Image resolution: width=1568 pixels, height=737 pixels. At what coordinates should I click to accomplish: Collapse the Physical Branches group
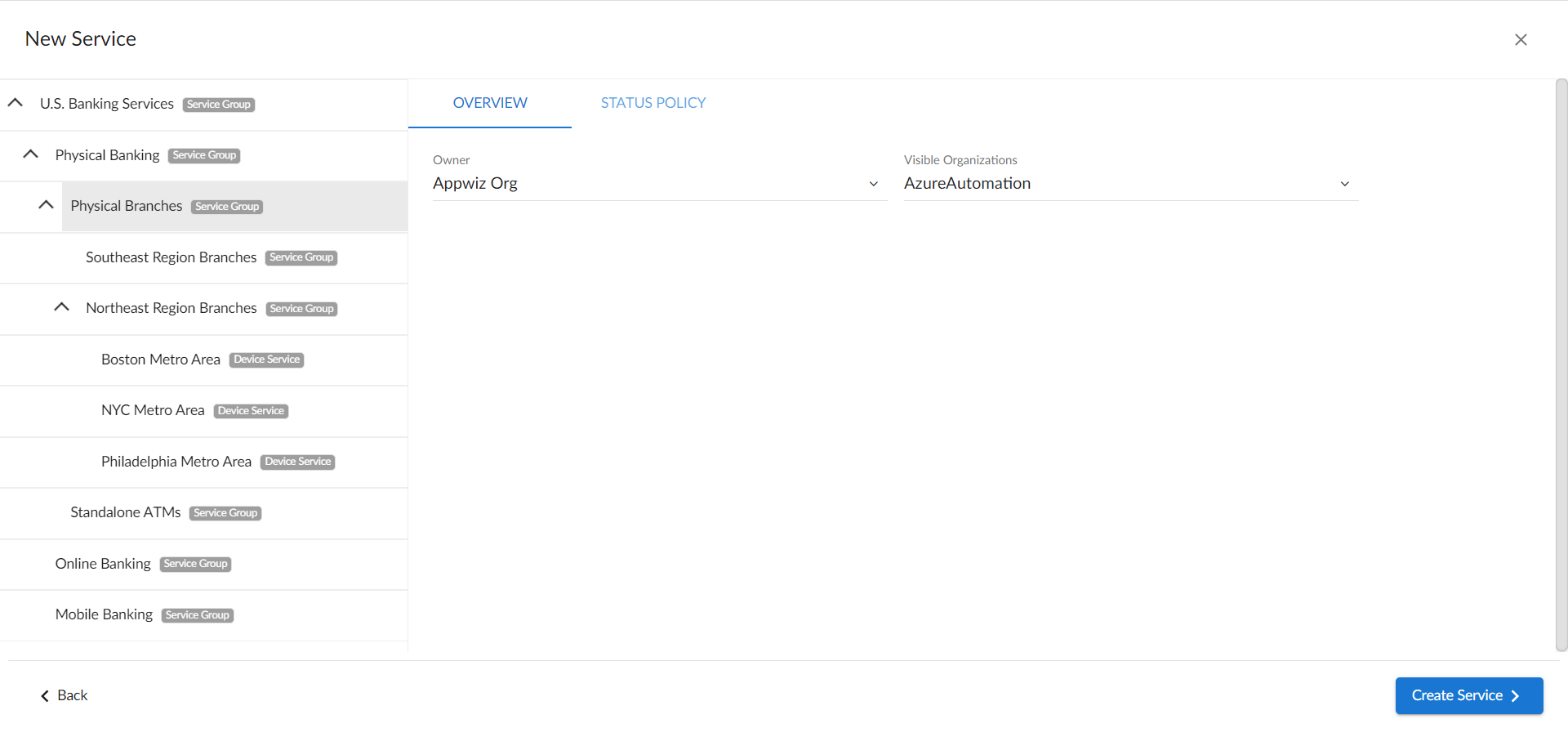(x=47, y=205)
